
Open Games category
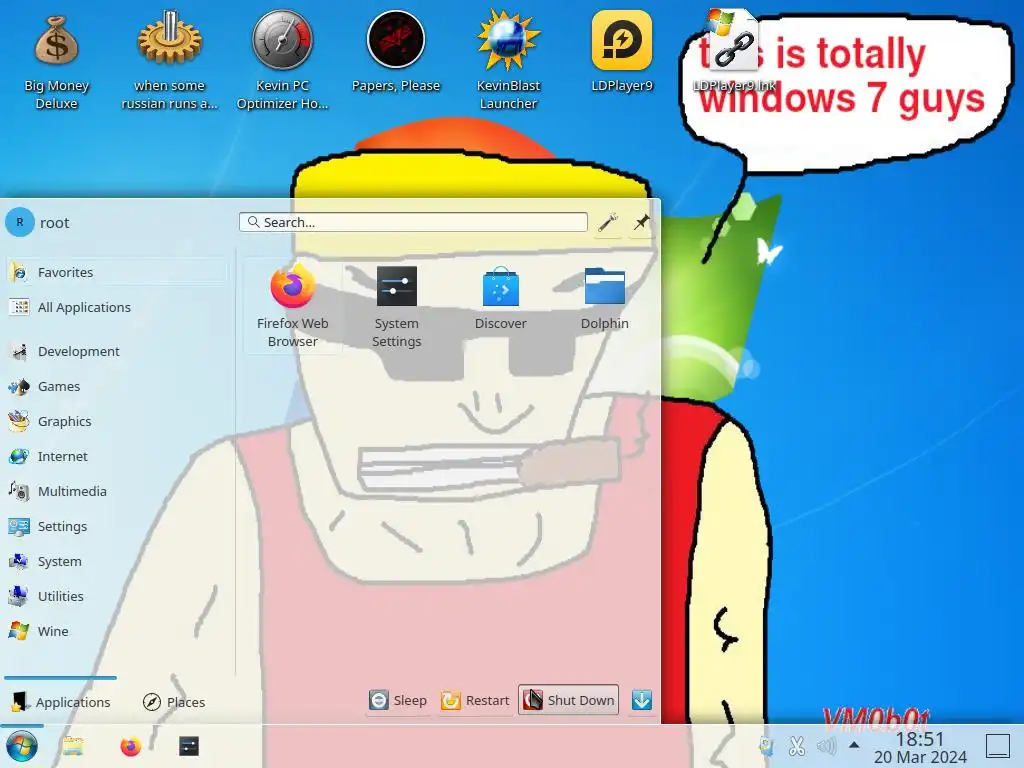pyautogui.click(x=118, y=386)
